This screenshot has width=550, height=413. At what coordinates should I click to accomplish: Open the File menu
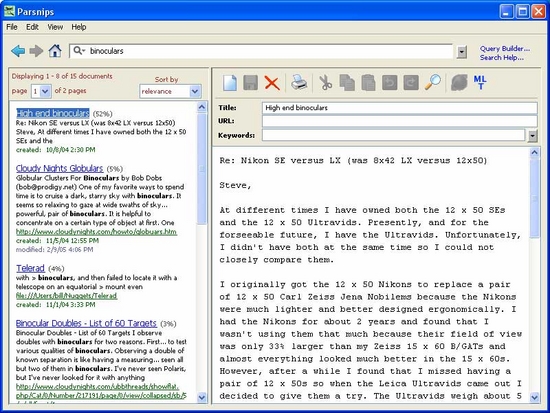pos(12,27)
